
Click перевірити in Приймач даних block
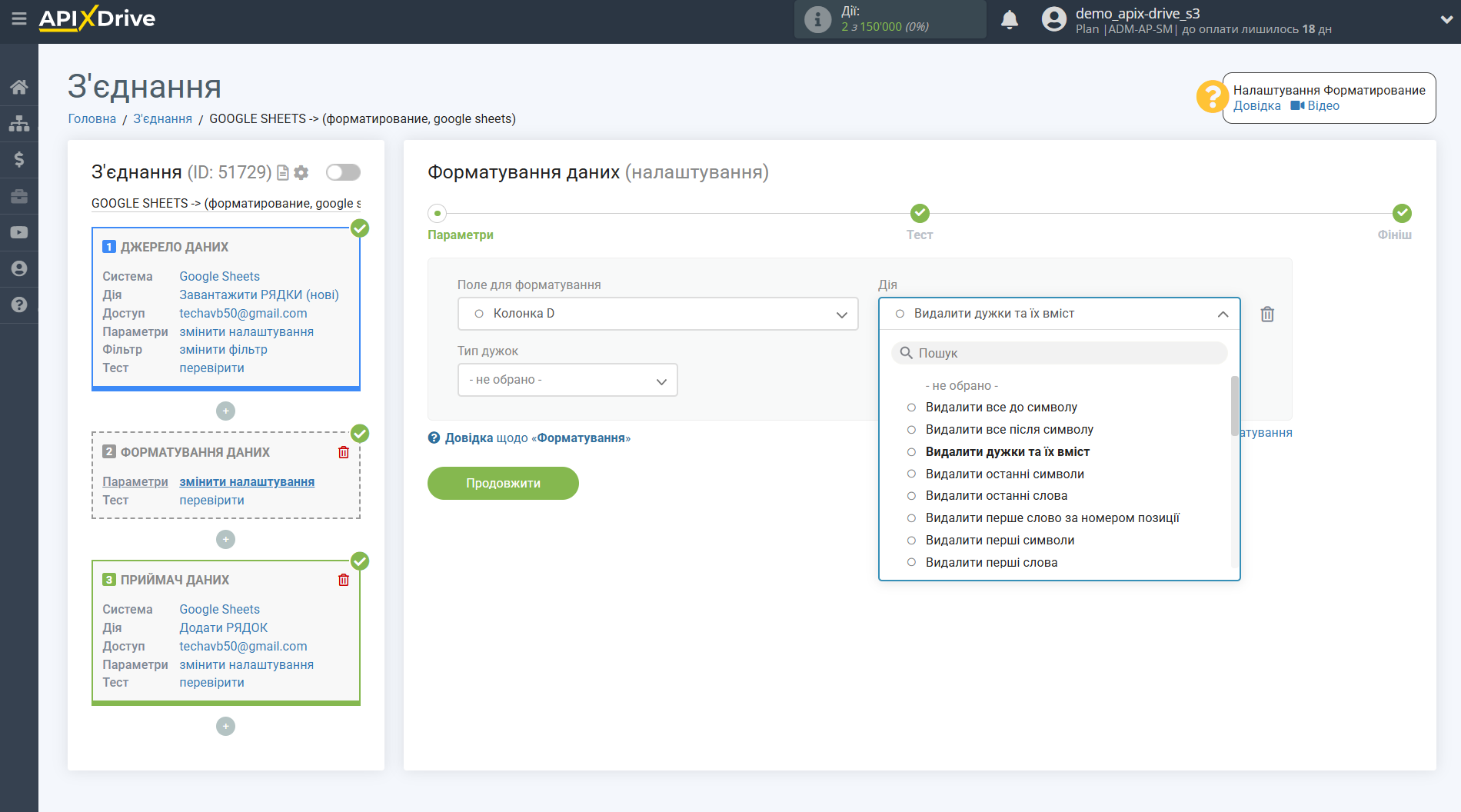click(x=211, y=683)
